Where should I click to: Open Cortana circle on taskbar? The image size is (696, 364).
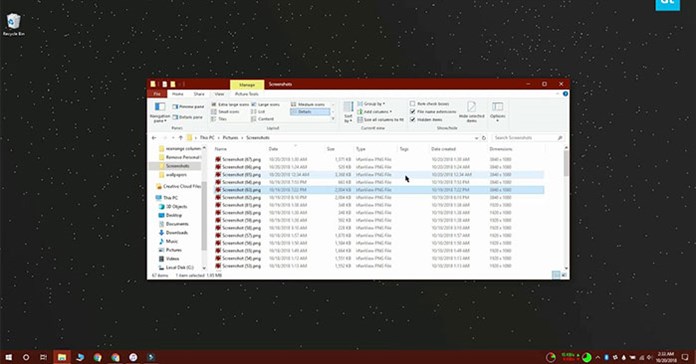point(26,357)
